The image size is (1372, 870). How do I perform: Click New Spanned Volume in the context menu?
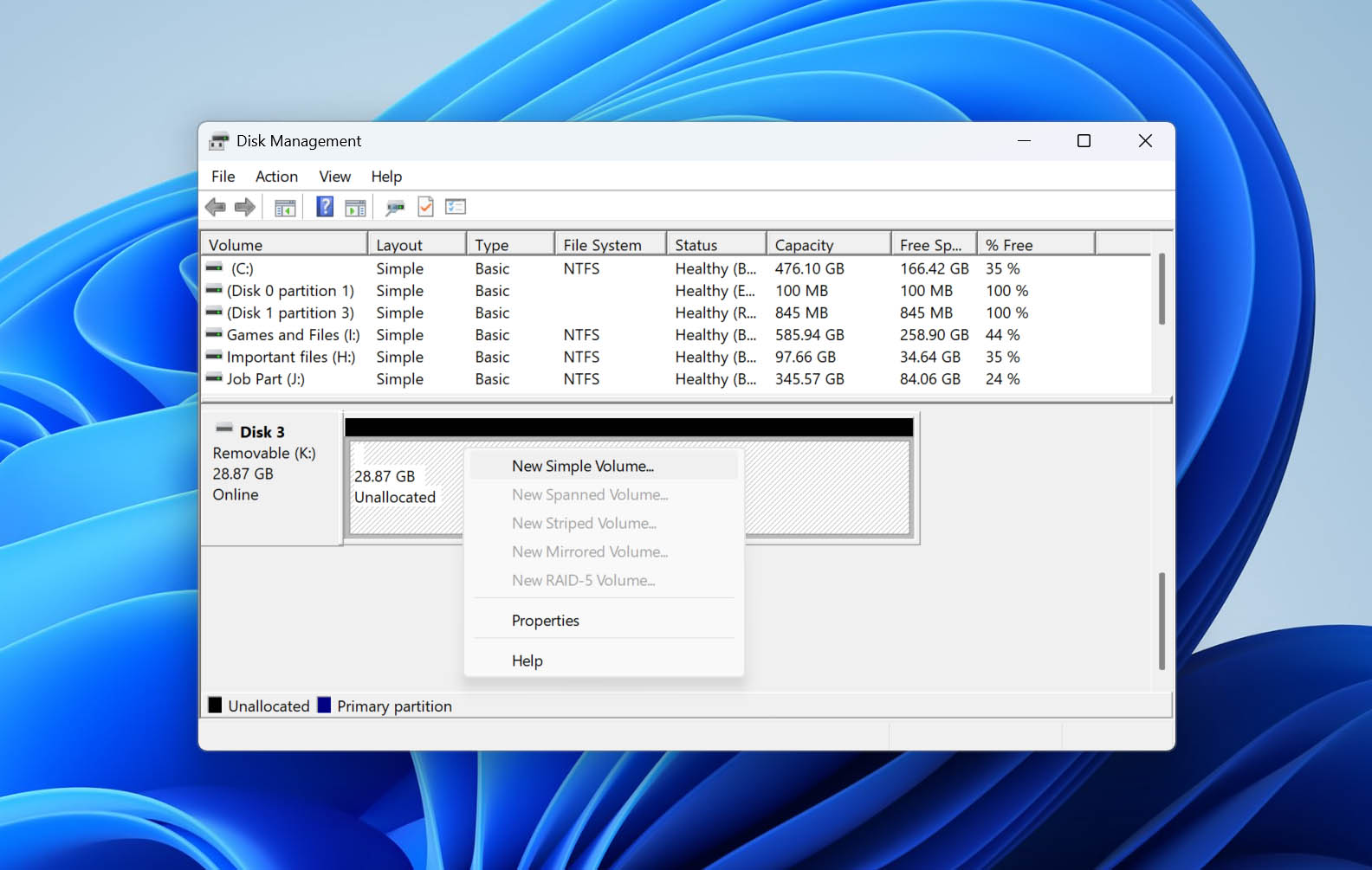tap(604, 494)
